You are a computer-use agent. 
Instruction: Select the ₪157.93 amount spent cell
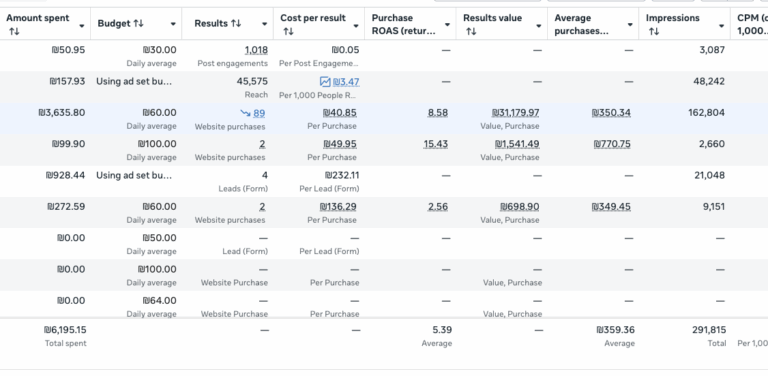pos(67,81)
